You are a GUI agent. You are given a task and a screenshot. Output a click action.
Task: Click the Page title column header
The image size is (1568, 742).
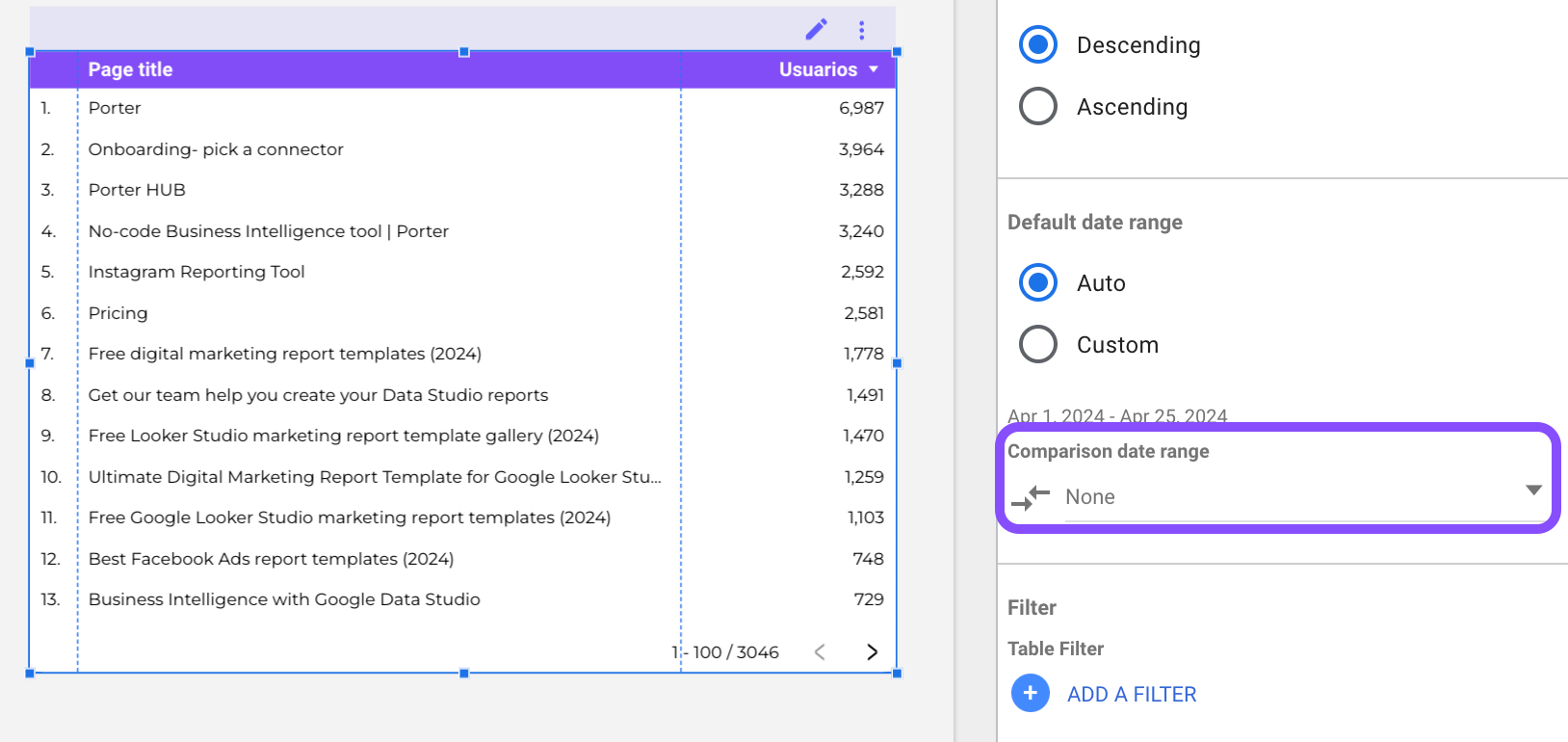pos(130,69)
